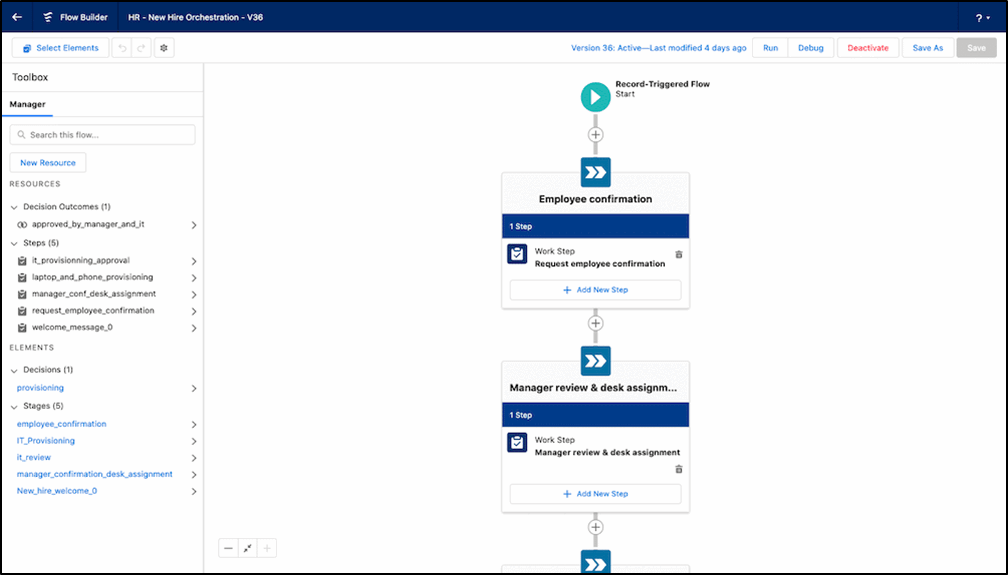Click the New Resource button
Screen dimensions: 1008x575
point(48,163)
